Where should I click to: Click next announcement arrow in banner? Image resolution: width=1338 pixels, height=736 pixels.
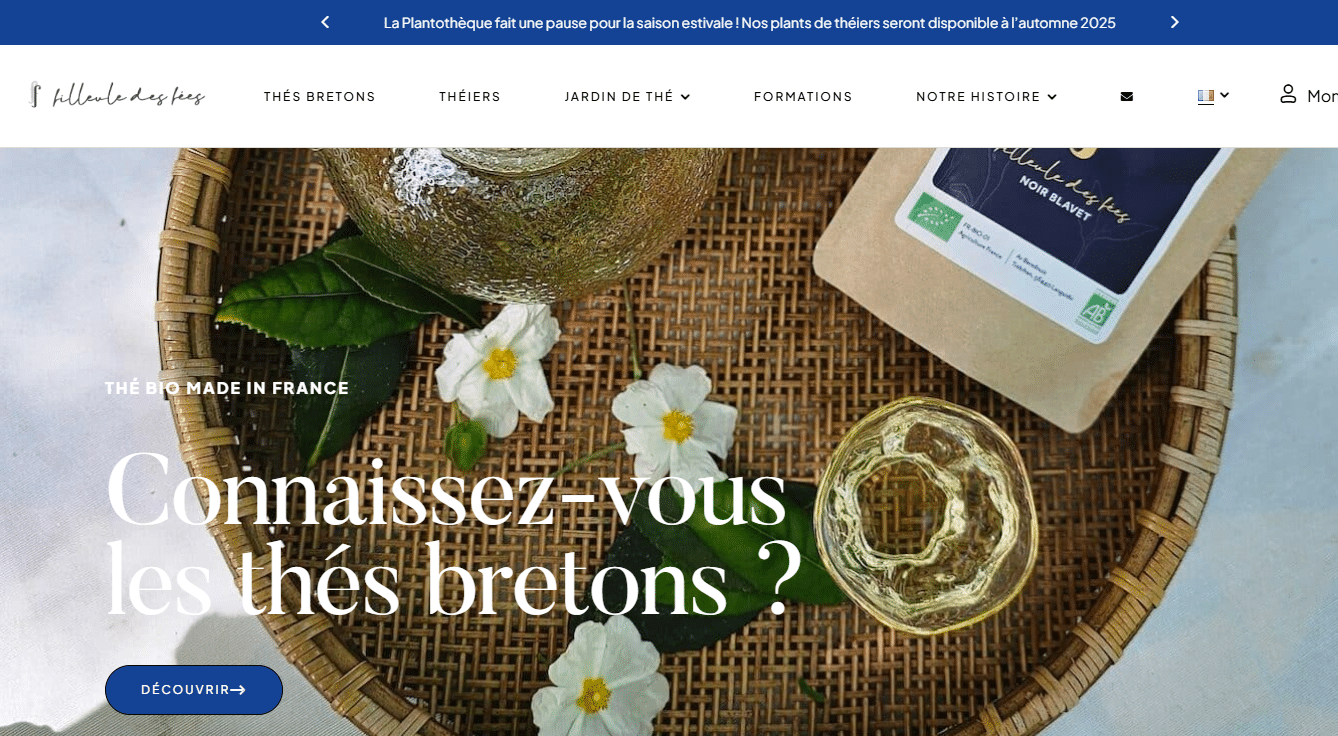point(1174,22)
